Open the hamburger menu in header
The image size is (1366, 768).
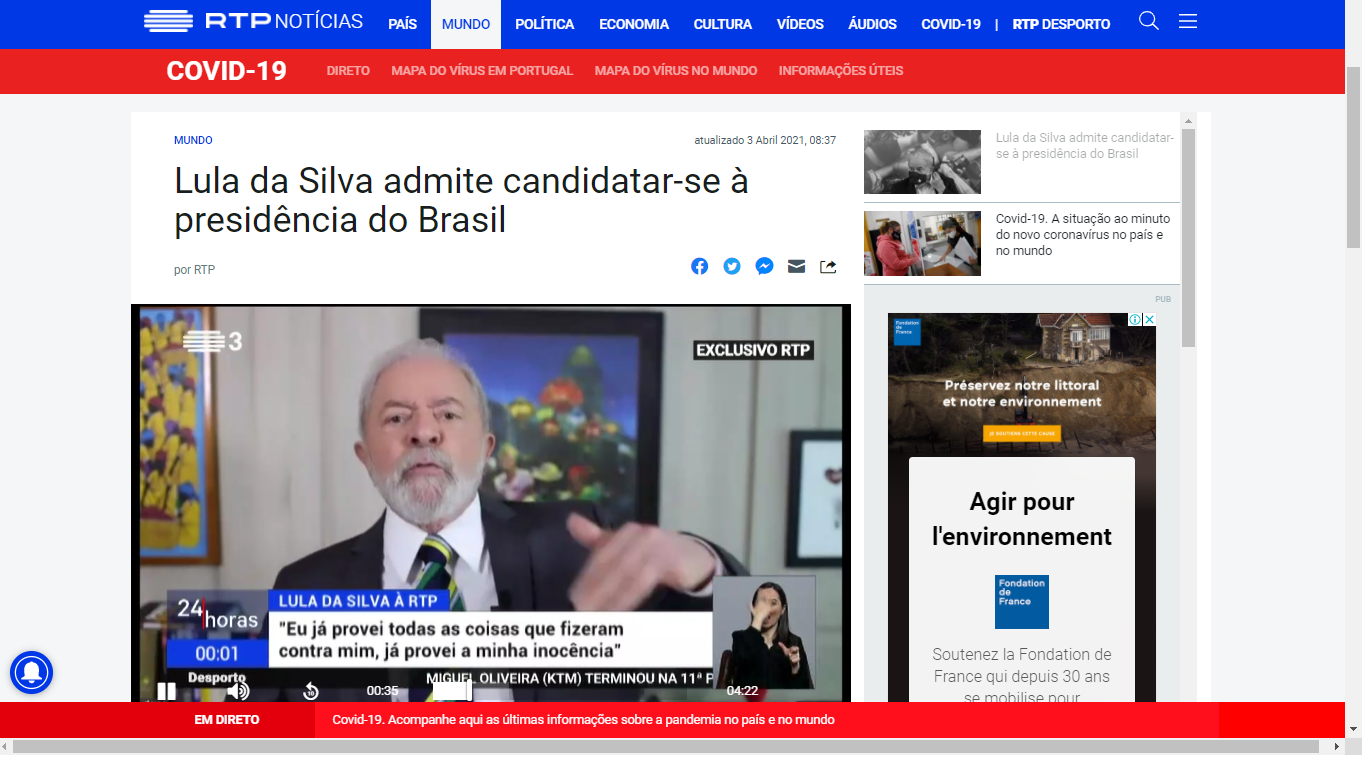click(1188, 21)
